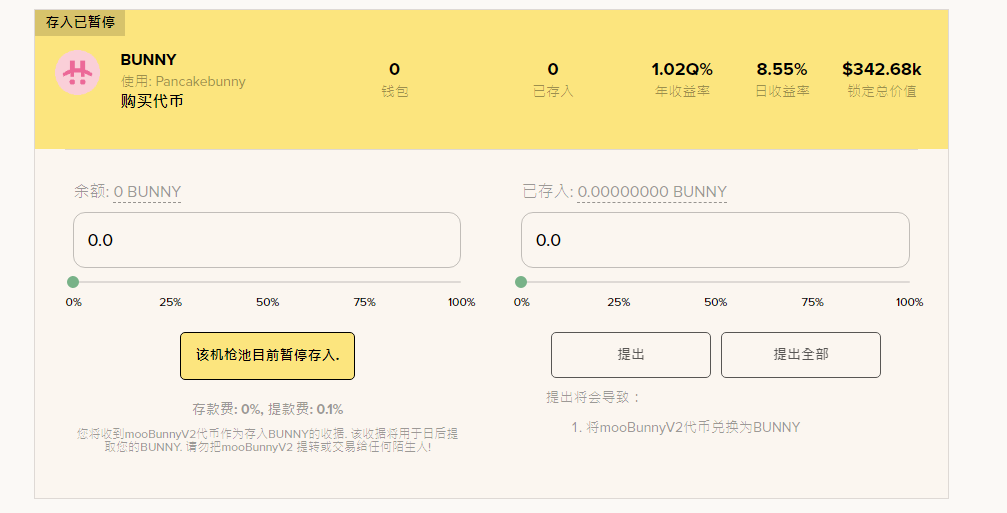
Task: Click the 提出将会导致 text
Action: (593, 397)
